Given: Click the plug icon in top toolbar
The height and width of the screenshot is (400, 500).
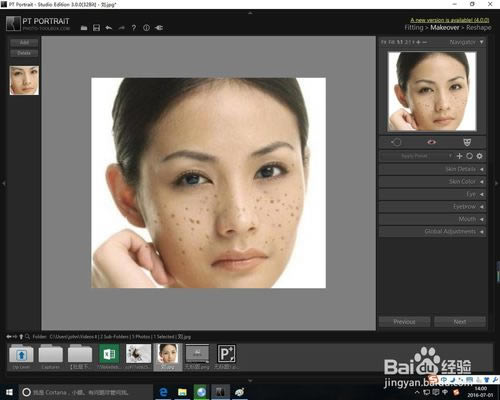Looking at the screenshot, I should 159,28.
